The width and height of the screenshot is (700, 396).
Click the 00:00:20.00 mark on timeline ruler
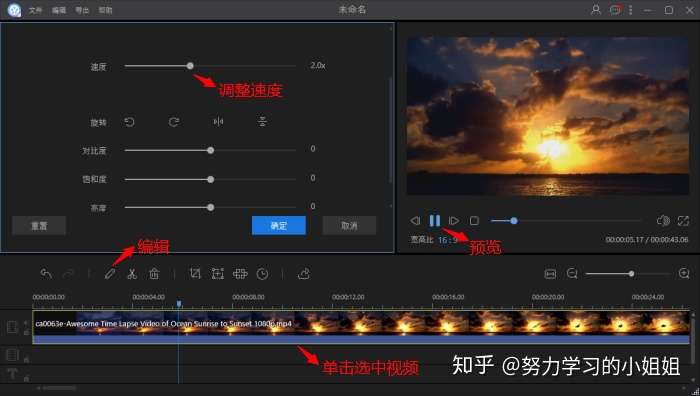click(x=548, y=297)
